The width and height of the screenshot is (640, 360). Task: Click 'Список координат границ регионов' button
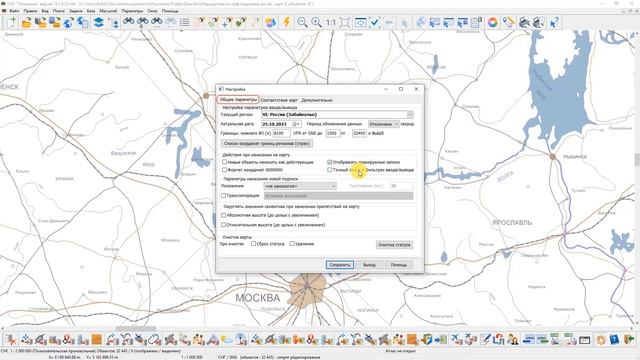267,144
